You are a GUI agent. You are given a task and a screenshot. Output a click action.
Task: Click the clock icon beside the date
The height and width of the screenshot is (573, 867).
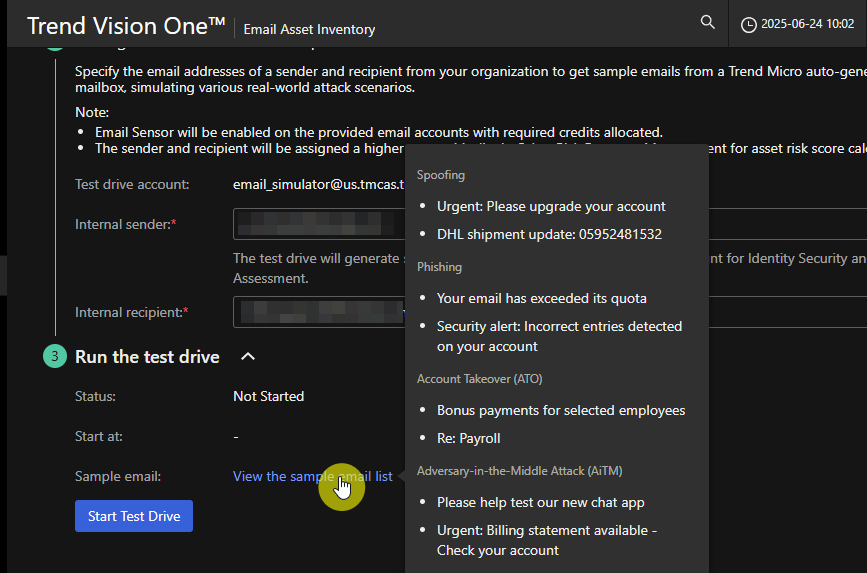coord(749,24)
